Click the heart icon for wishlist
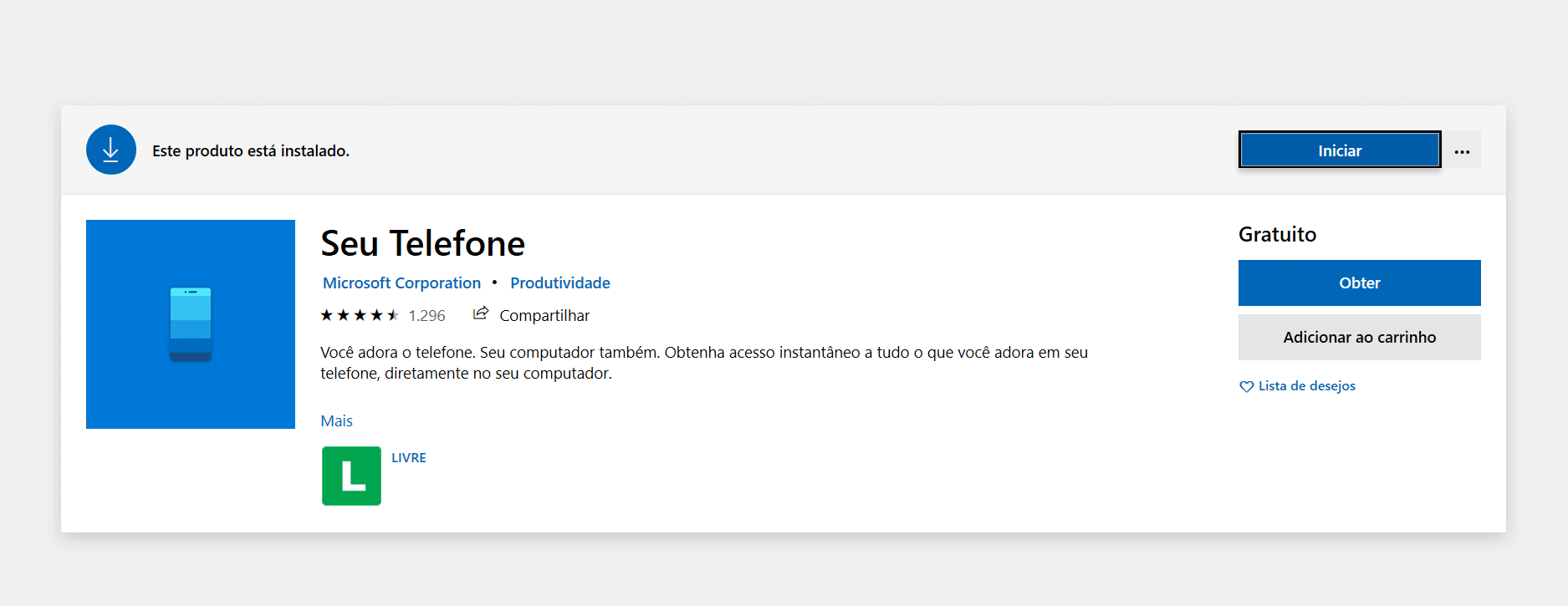Viewport: 1568px width, 606px height. [1246, 386]
